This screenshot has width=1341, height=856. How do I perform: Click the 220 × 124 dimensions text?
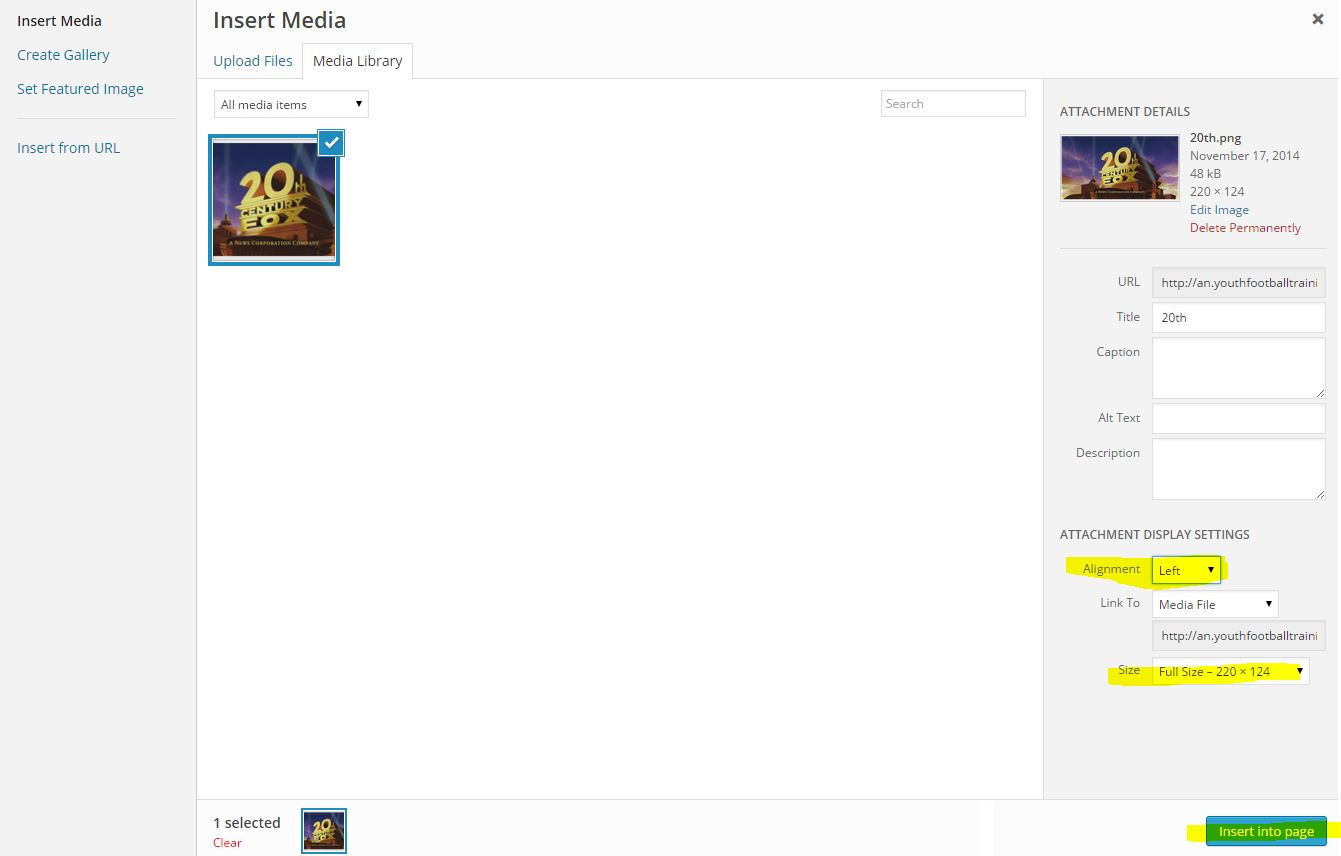pyautogui.click(x=1217, y=192)
